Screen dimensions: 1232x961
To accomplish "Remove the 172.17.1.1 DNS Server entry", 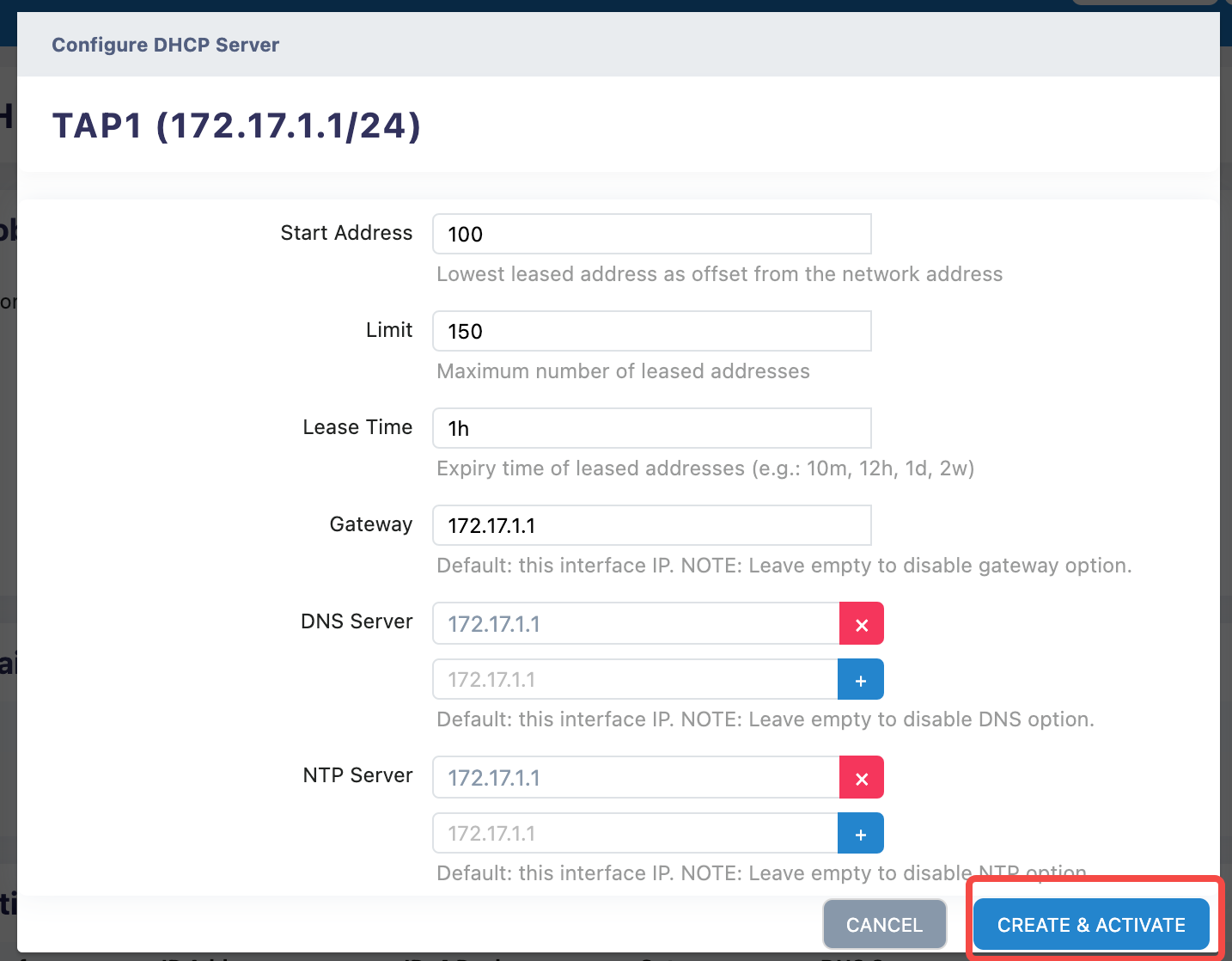I will pyautogui.click(x=861, y=624).
